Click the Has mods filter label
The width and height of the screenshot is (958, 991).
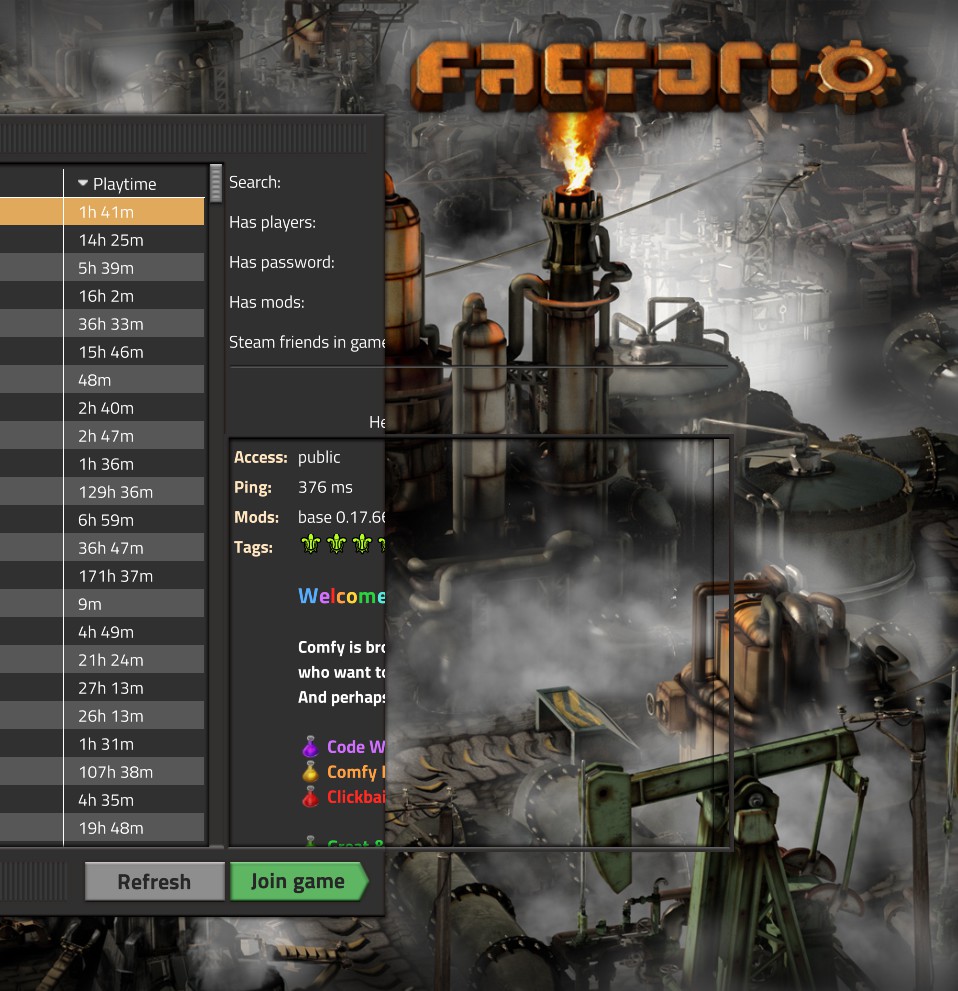click(x=267, y=302)
